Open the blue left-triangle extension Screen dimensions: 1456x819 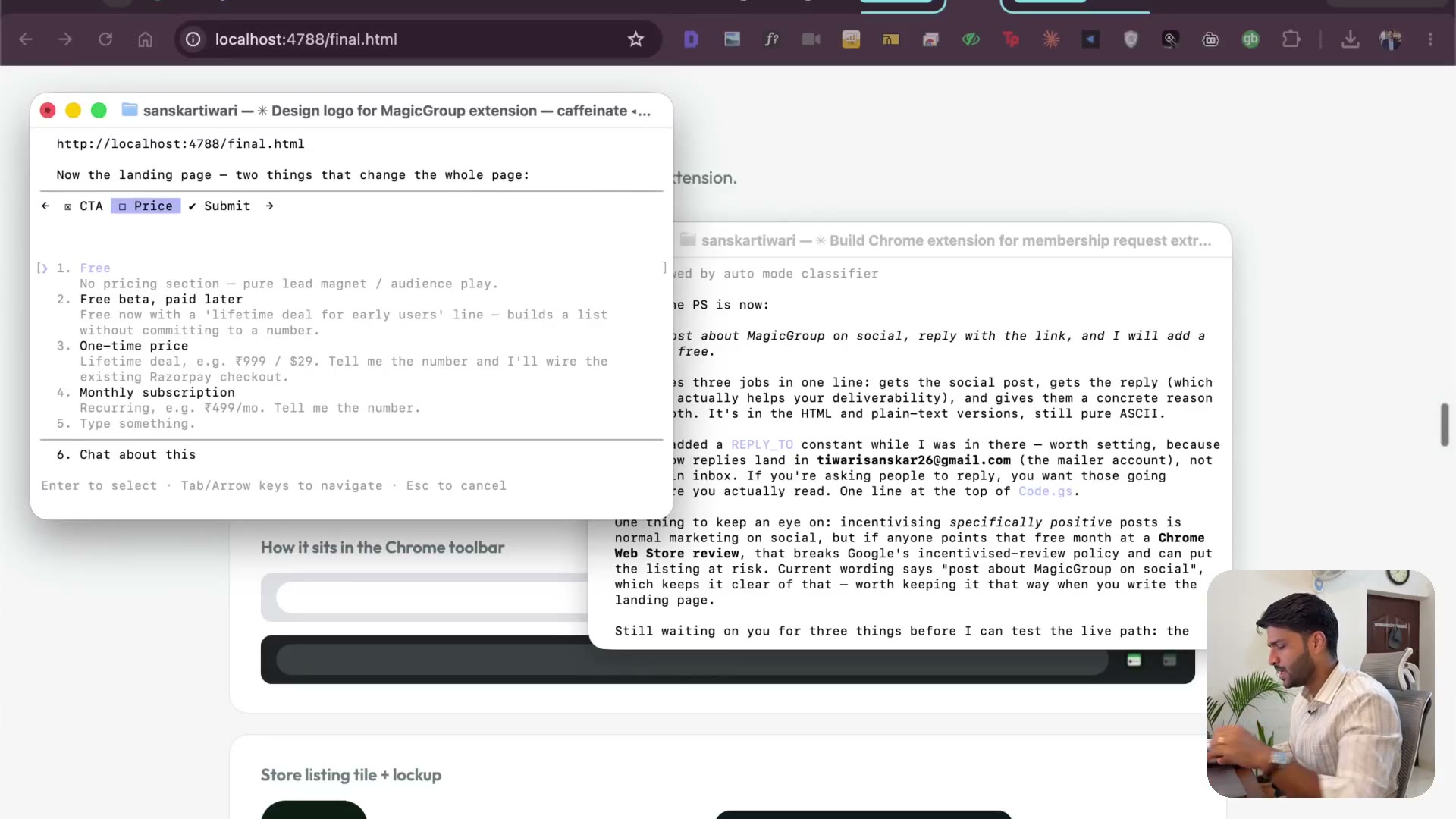click(1090, 39)
